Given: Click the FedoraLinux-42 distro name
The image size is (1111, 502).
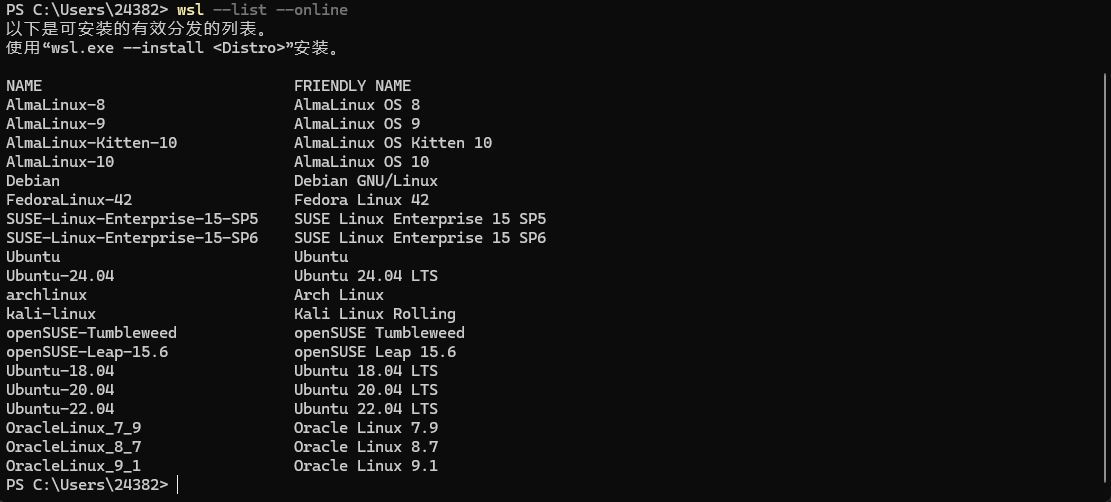Looking at the screenshot, I should click(x=69, y=200).
